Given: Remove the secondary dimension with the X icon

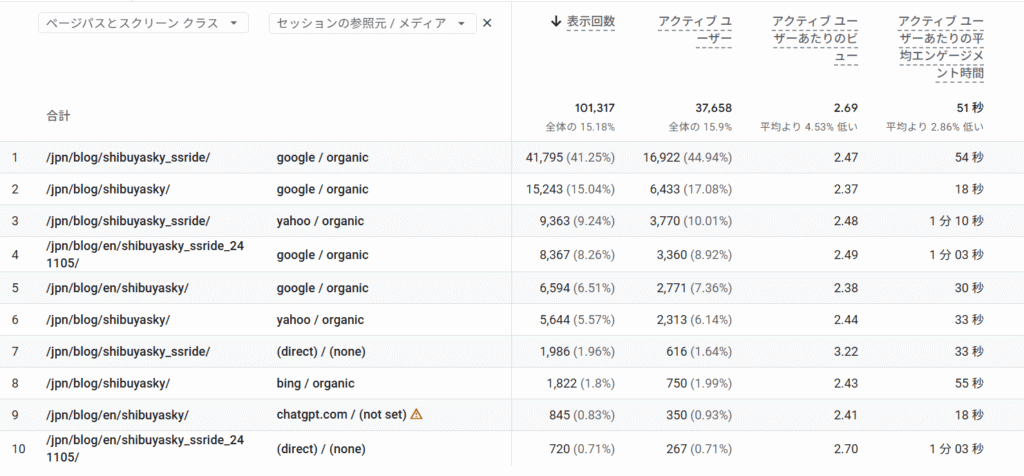Looking at the screenshot, I should coord(487,23).
